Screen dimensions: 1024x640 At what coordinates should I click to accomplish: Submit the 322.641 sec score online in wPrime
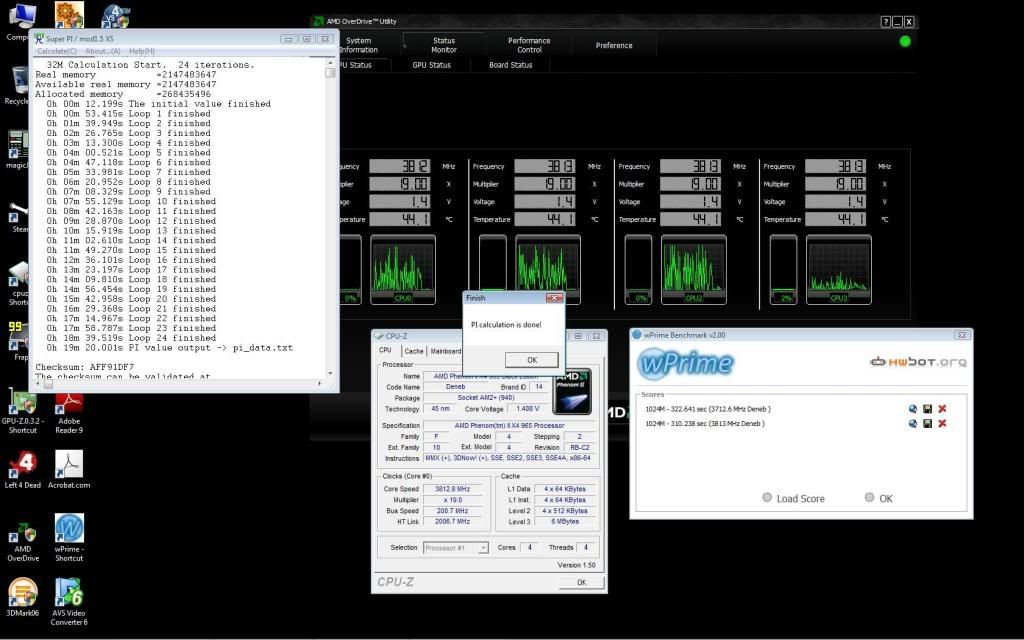click(x=912, y=409)
